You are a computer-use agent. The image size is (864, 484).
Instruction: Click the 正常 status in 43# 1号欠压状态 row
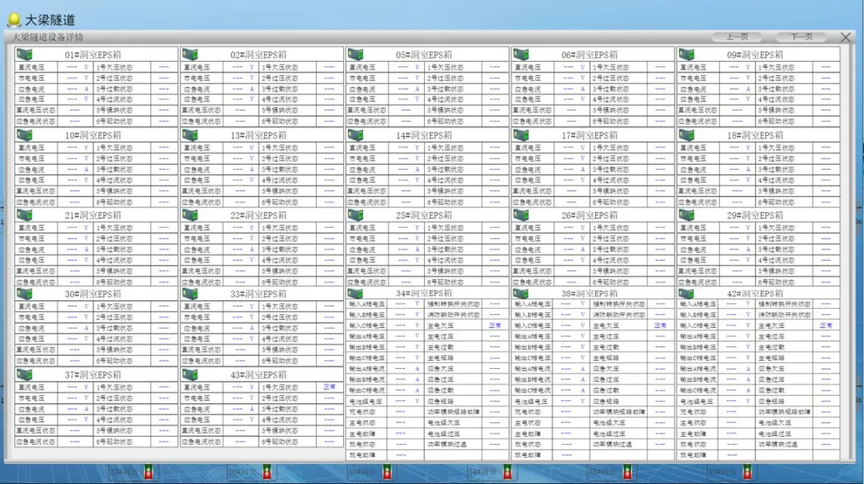[330, 387]
